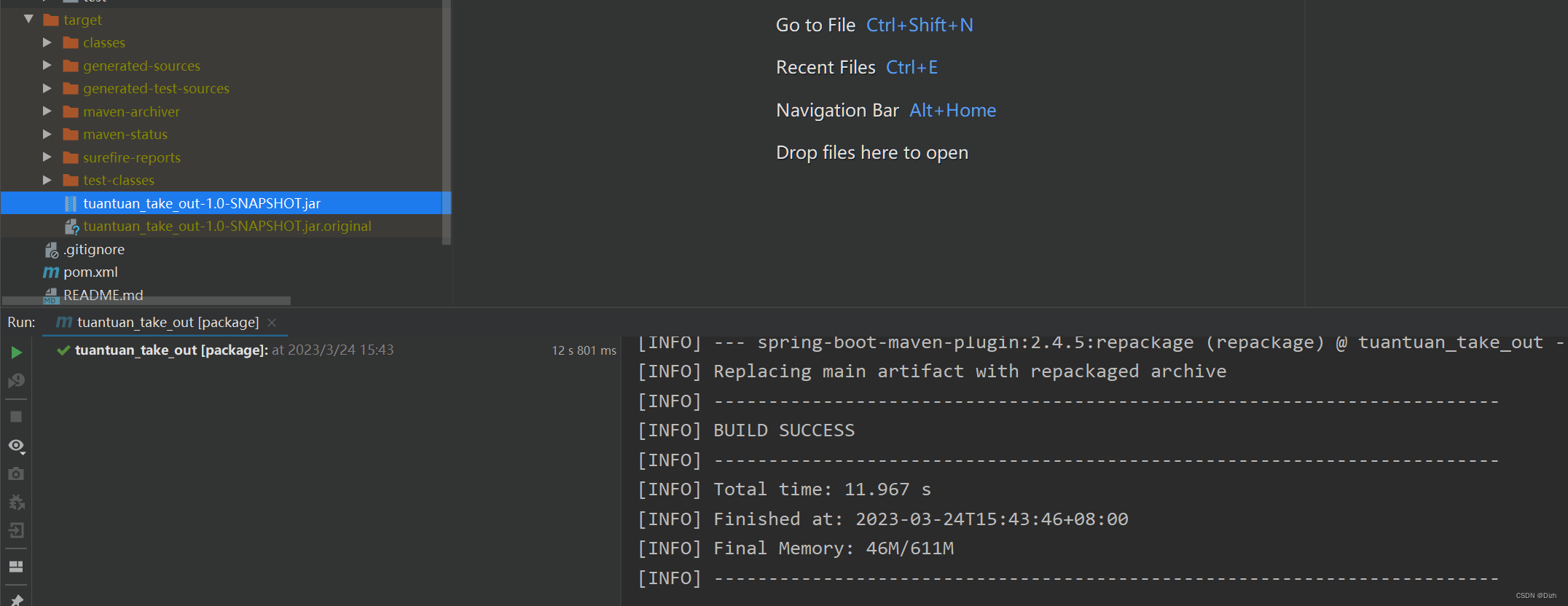
Task: Expand the test-classes folder arrow
Action: pyautogui.click(x=47, y=180)
